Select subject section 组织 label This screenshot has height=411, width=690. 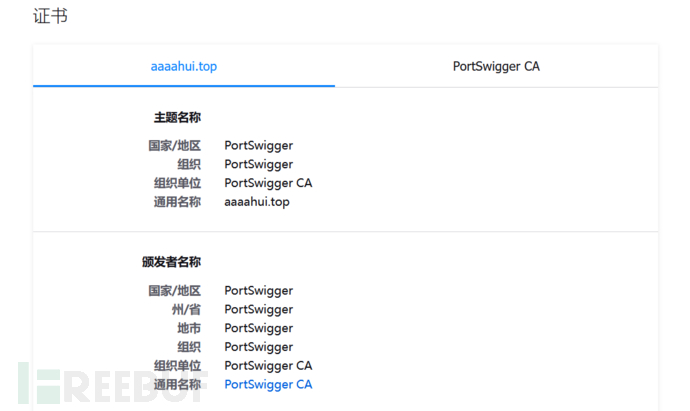point(189,164)
